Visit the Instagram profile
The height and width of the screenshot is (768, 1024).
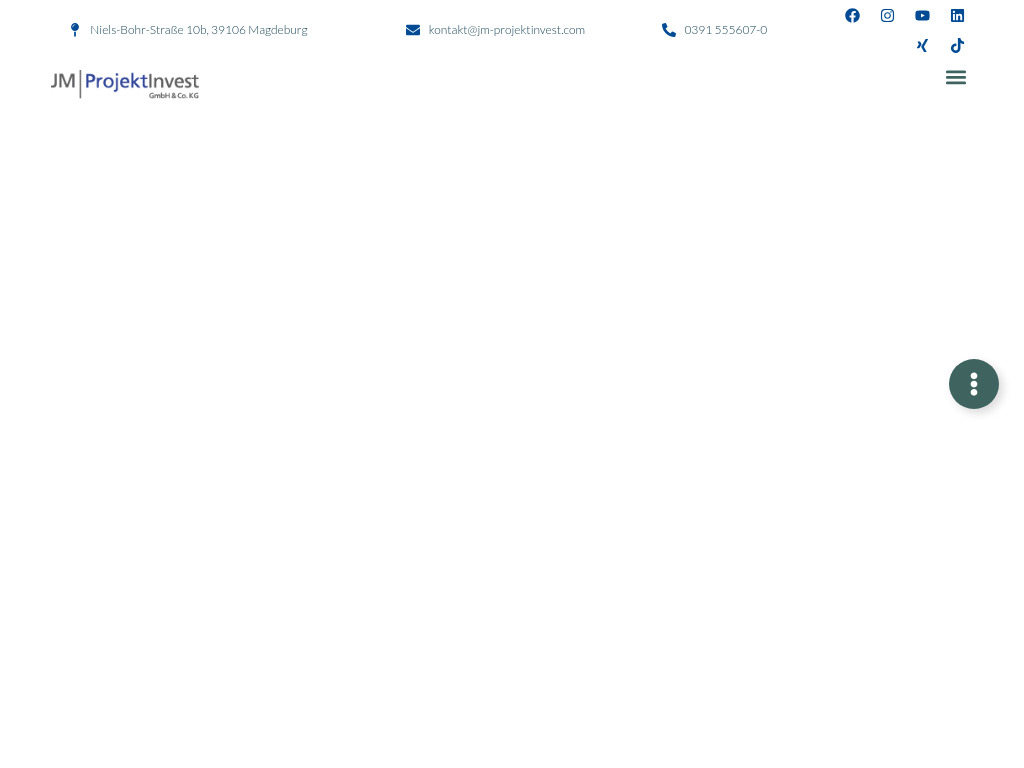pos(887,15)
